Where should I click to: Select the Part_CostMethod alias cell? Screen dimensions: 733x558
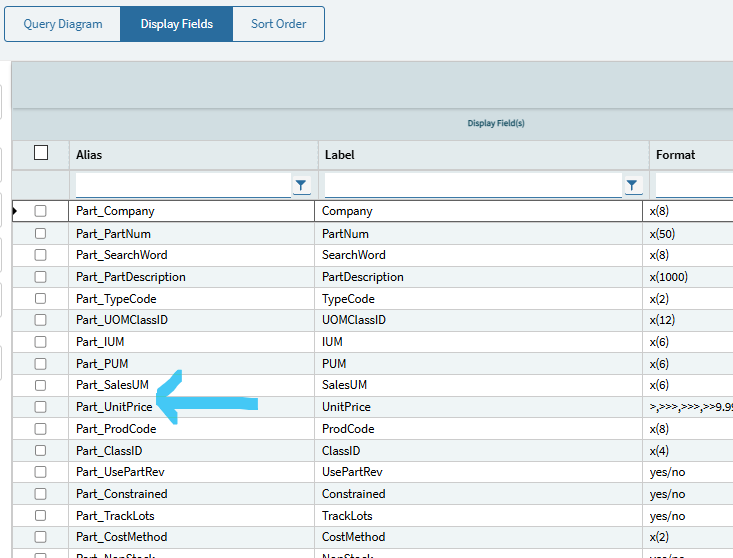(x=192, y=537)
